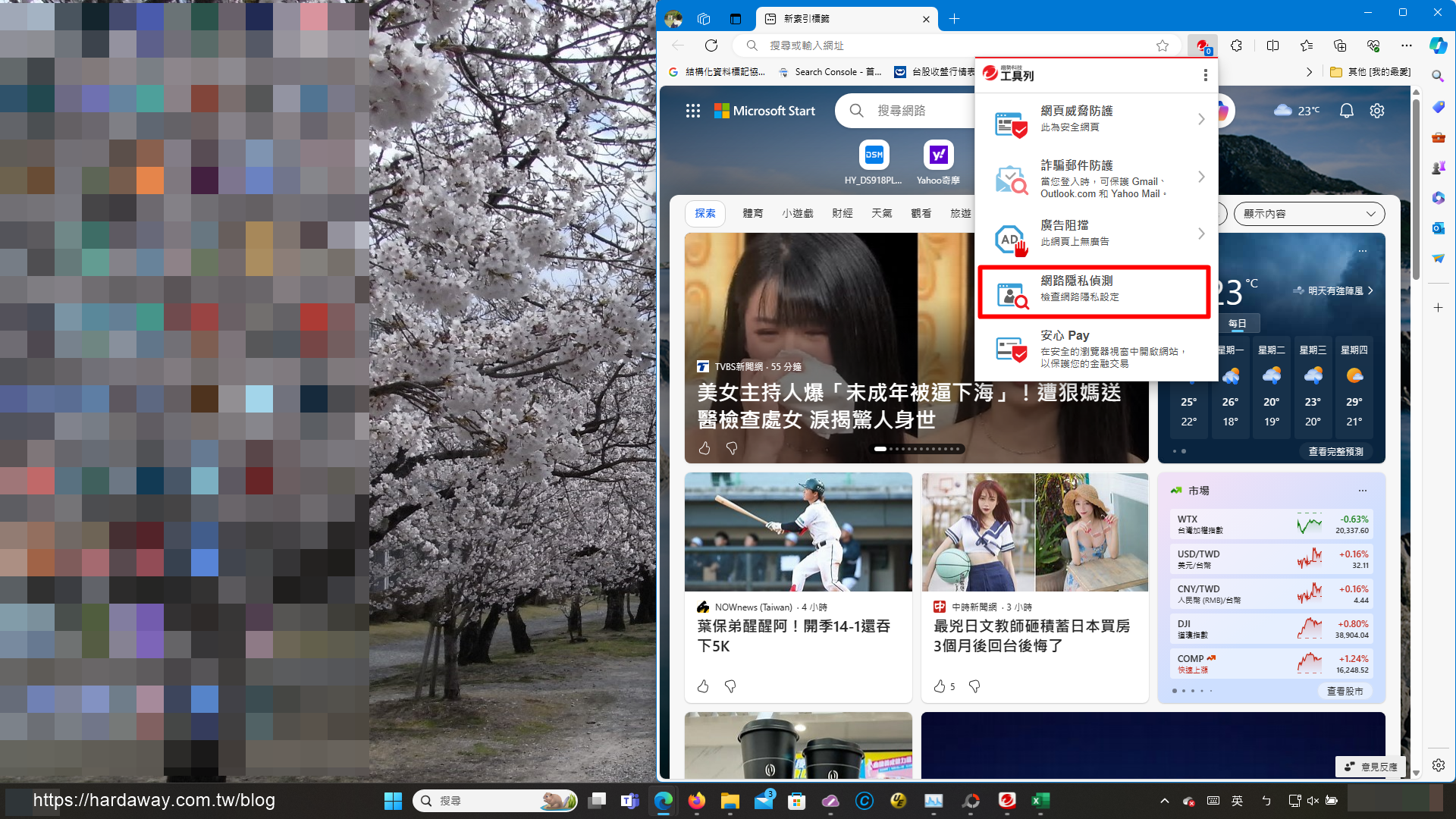Click 顯示內容 dropdown button
This screenshot has height=819, width=1456.
1309,213
